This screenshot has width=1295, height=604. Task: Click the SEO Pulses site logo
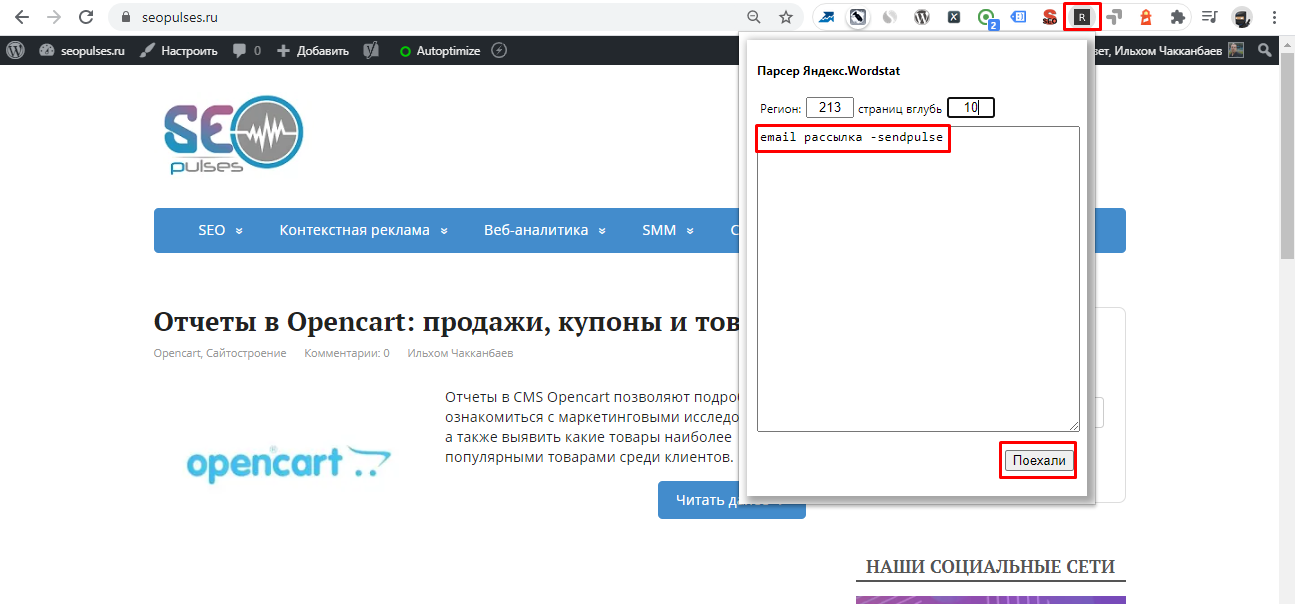(x=233, y=135)
